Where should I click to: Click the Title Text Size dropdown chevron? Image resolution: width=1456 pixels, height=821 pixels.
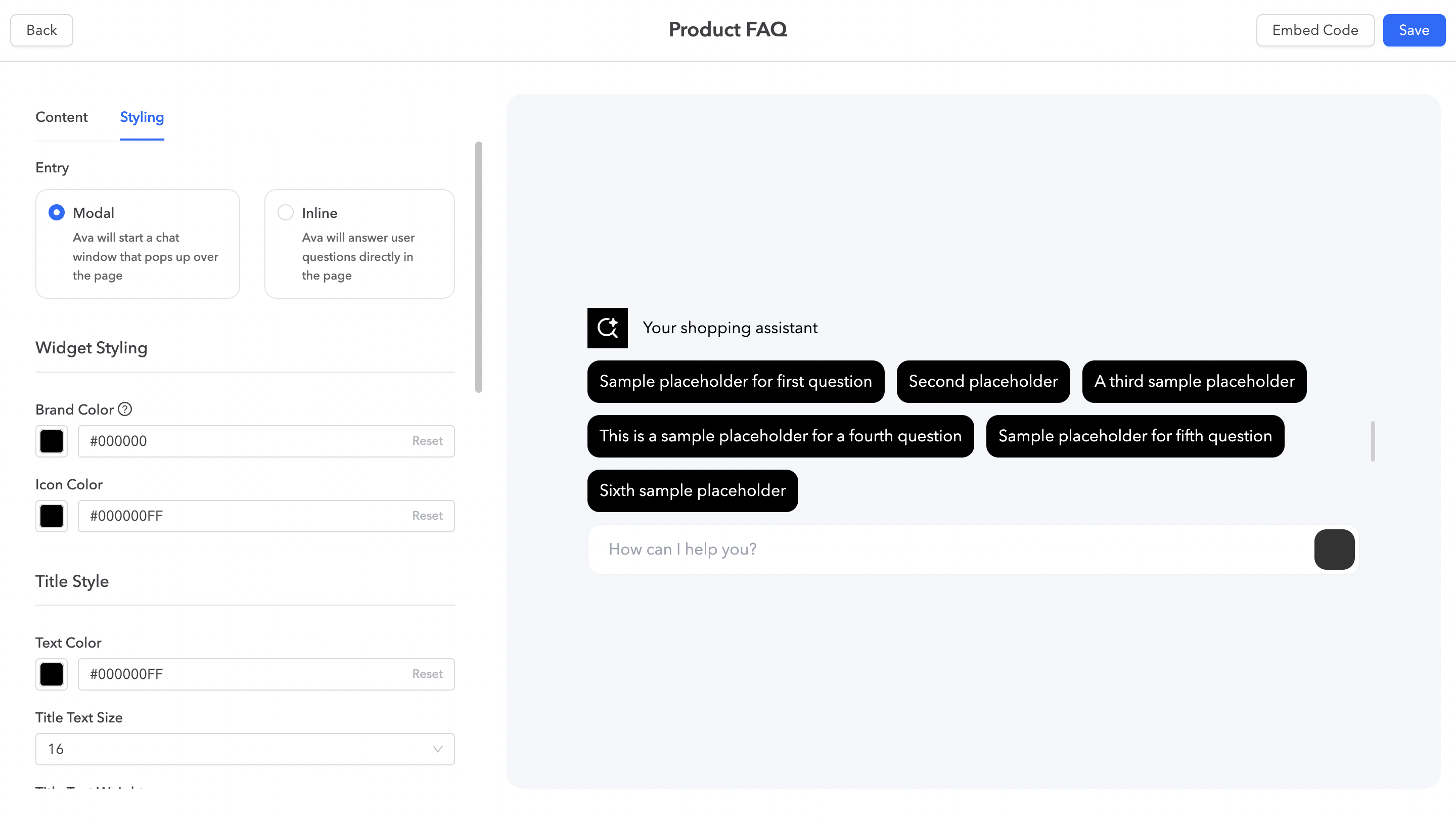(437, 749)
